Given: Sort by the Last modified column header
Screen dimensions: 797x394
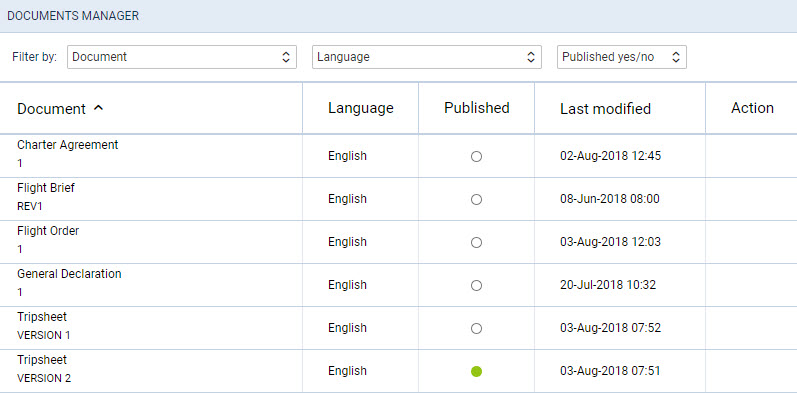Looking at the screenshot, I should pyautogui.click(x=605, y=109).
